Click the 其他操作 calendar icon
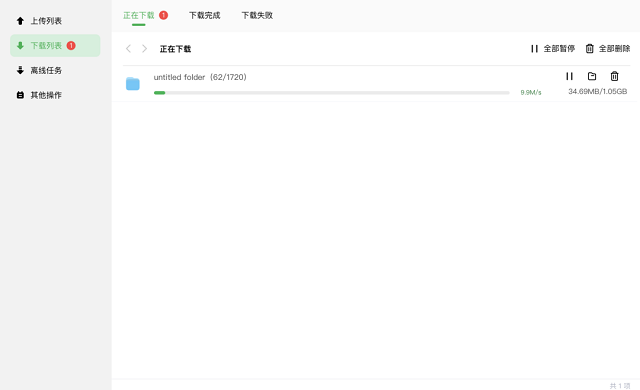Image resolution: width=640 pixels, height=390 pixels. pos(20,95)
